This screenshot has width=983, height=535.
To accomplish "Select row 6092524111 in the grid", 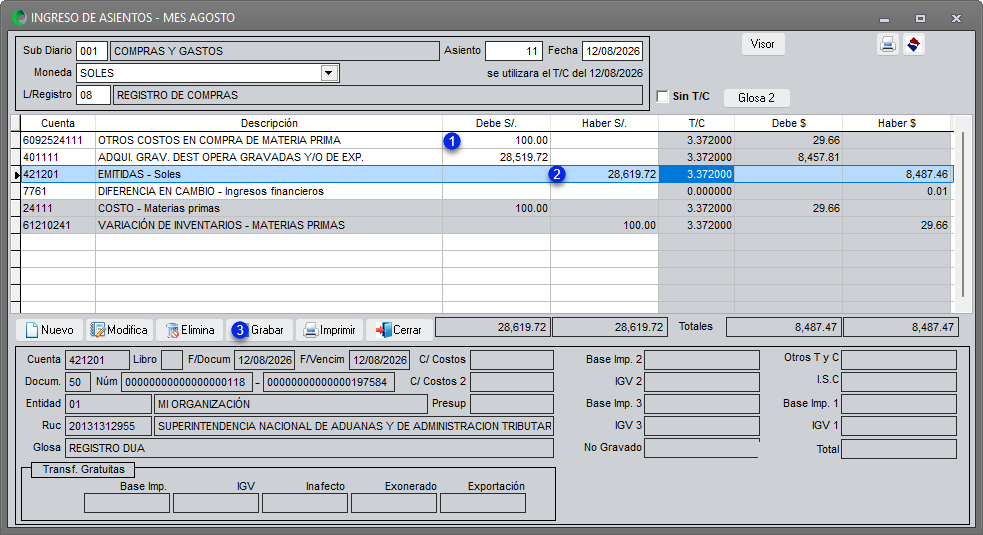I will coord(486,140).
